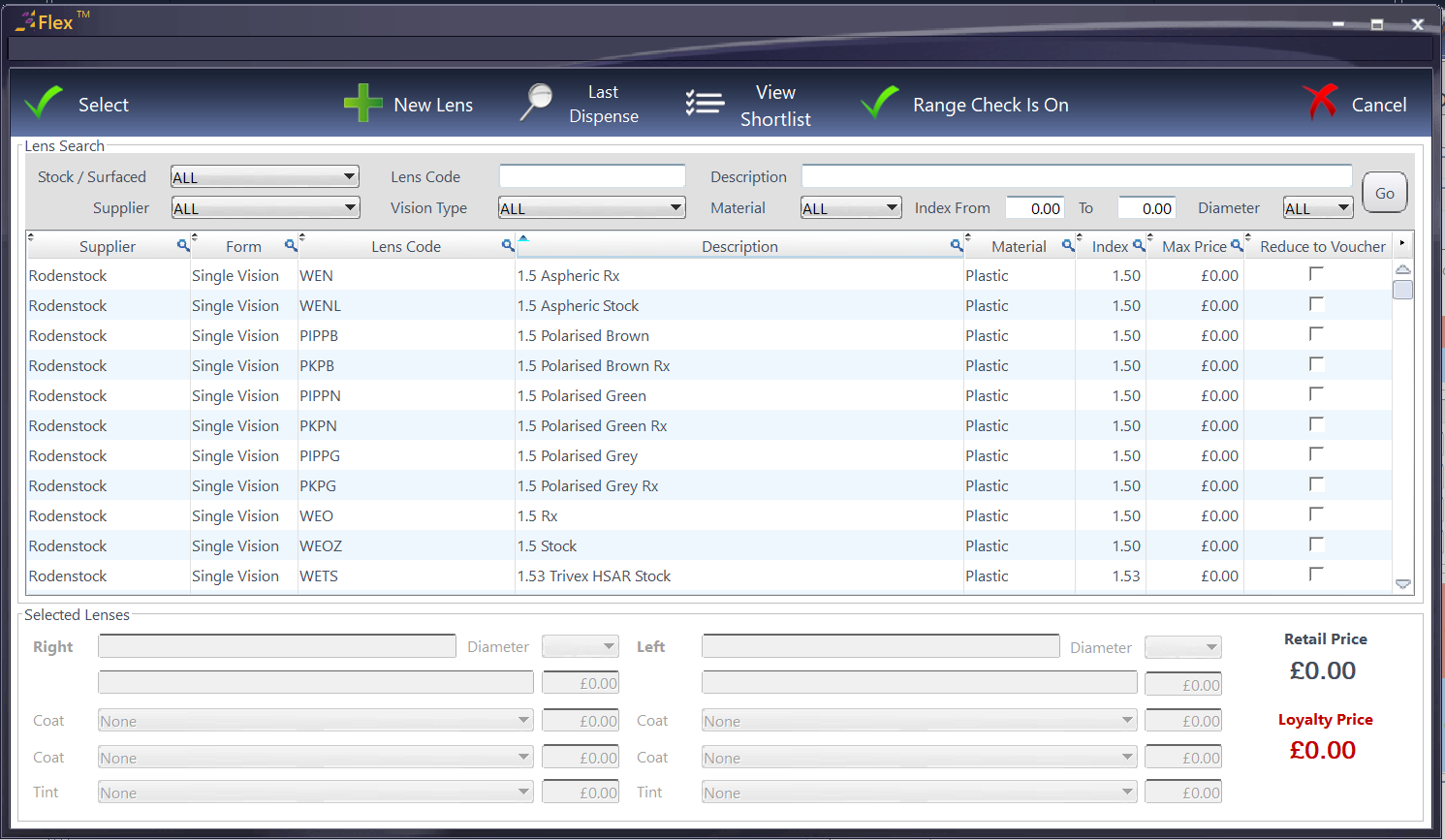Open Right lens Diameter dropdown
The width and height of the screenshot is (1445, 840).
580,646
